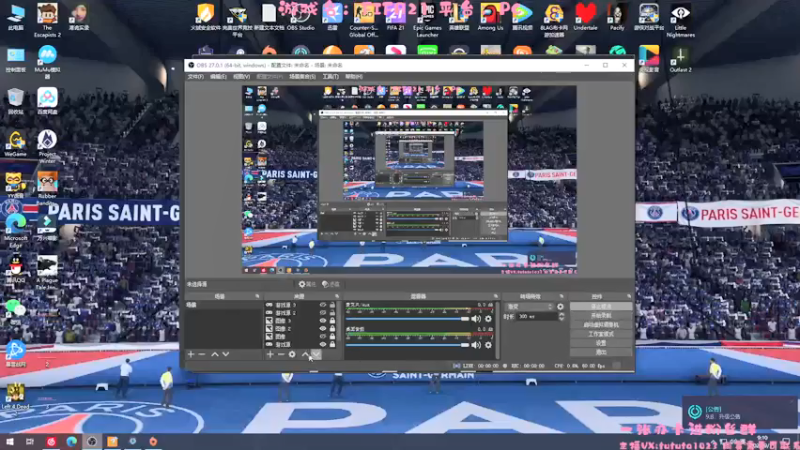Screen dimensions: 800x450
Task: Pop out the 场景 dock via header icon
Action: tap(257, 296)
